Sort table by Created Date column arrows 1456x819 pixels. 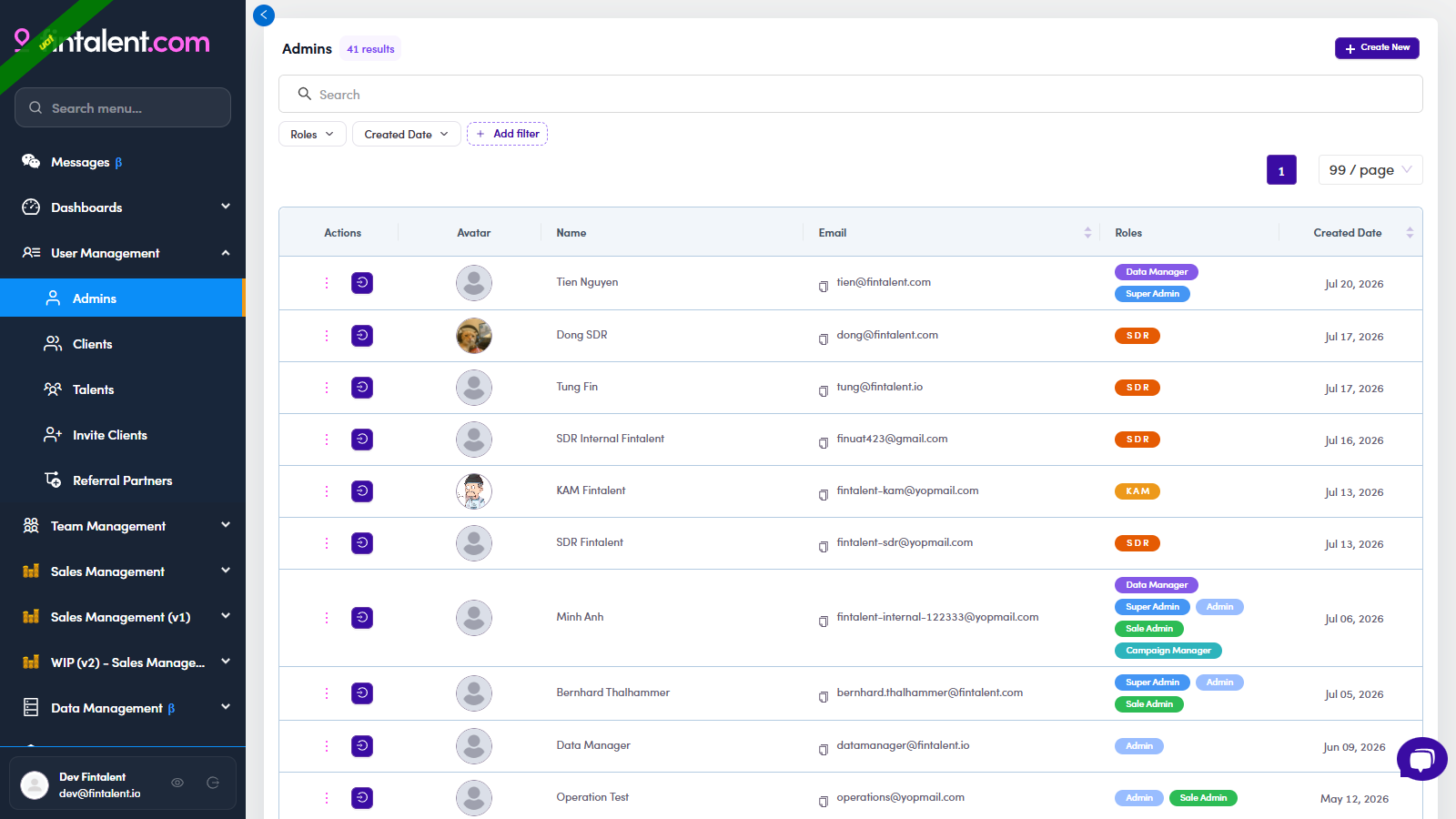[x=1410, y=233]
